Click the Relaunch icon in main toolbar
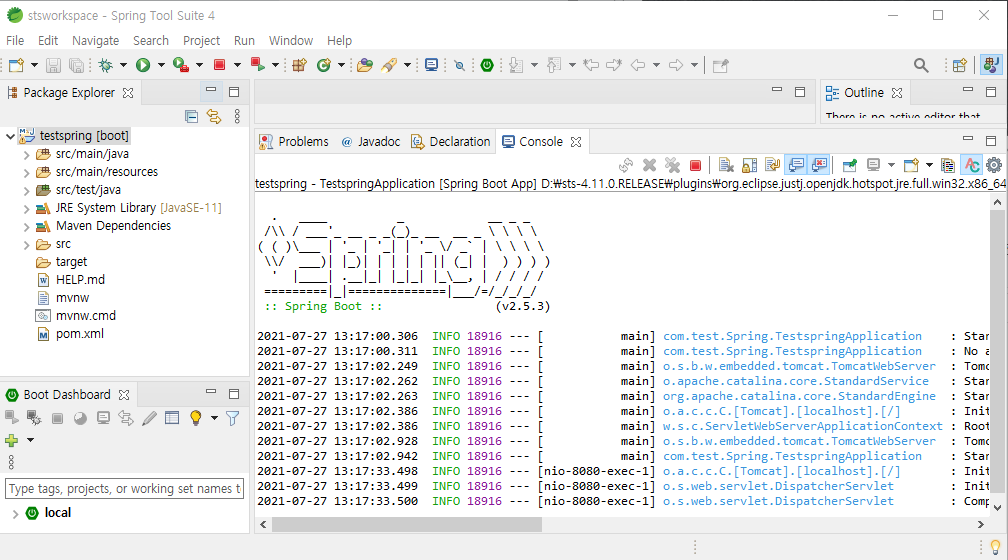The width and height of the screenshot is (1008, 560). pos(258,64)
